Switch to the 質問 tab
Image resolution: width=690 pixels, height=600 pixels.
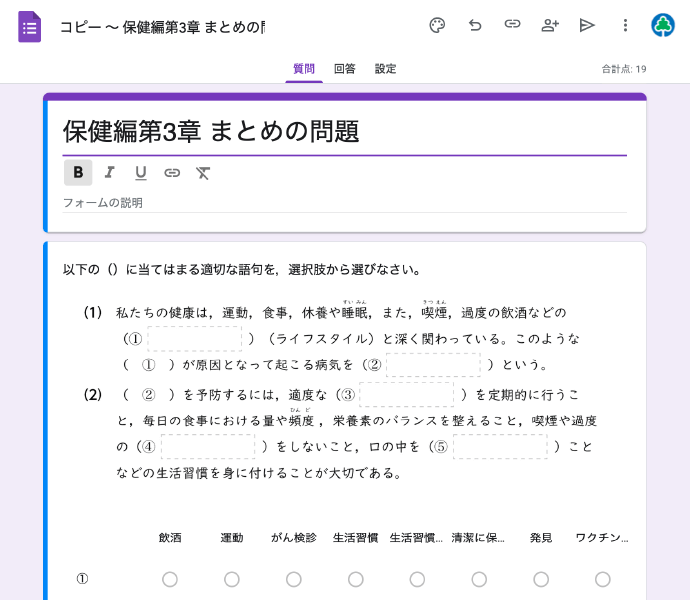[304, 69]
